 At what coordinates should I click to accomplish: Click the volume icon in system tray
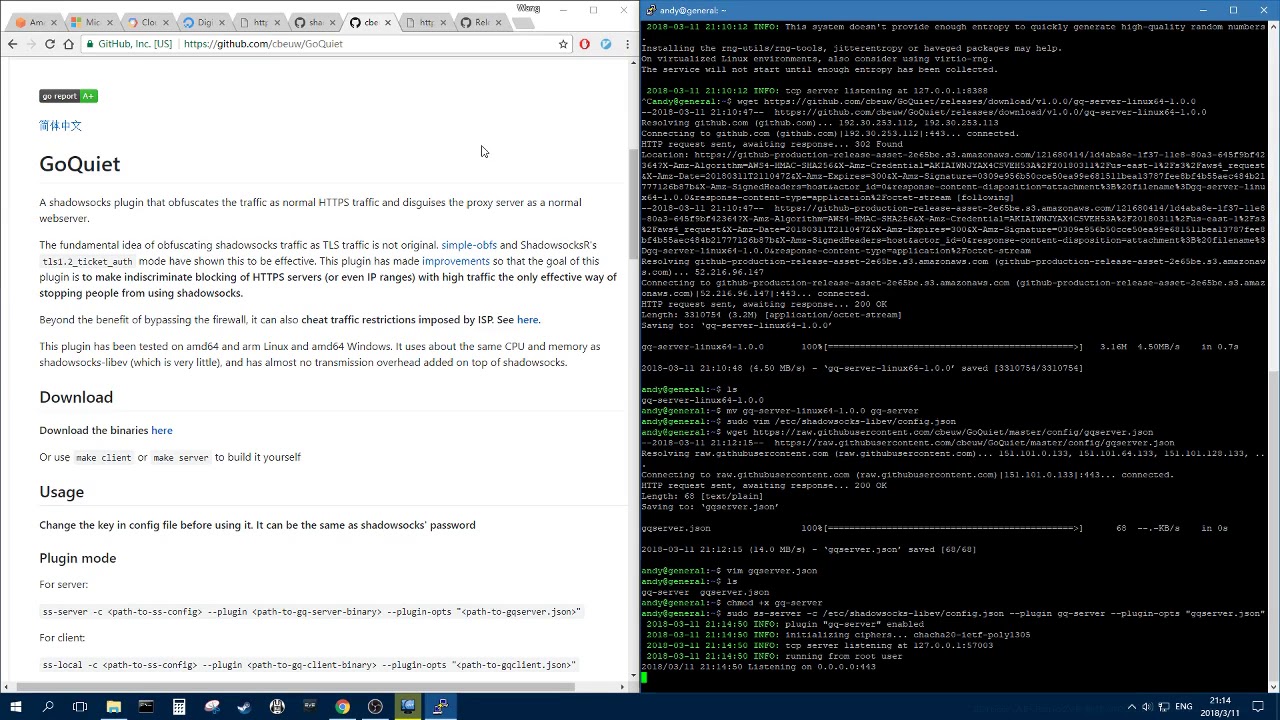(1146, 707)
